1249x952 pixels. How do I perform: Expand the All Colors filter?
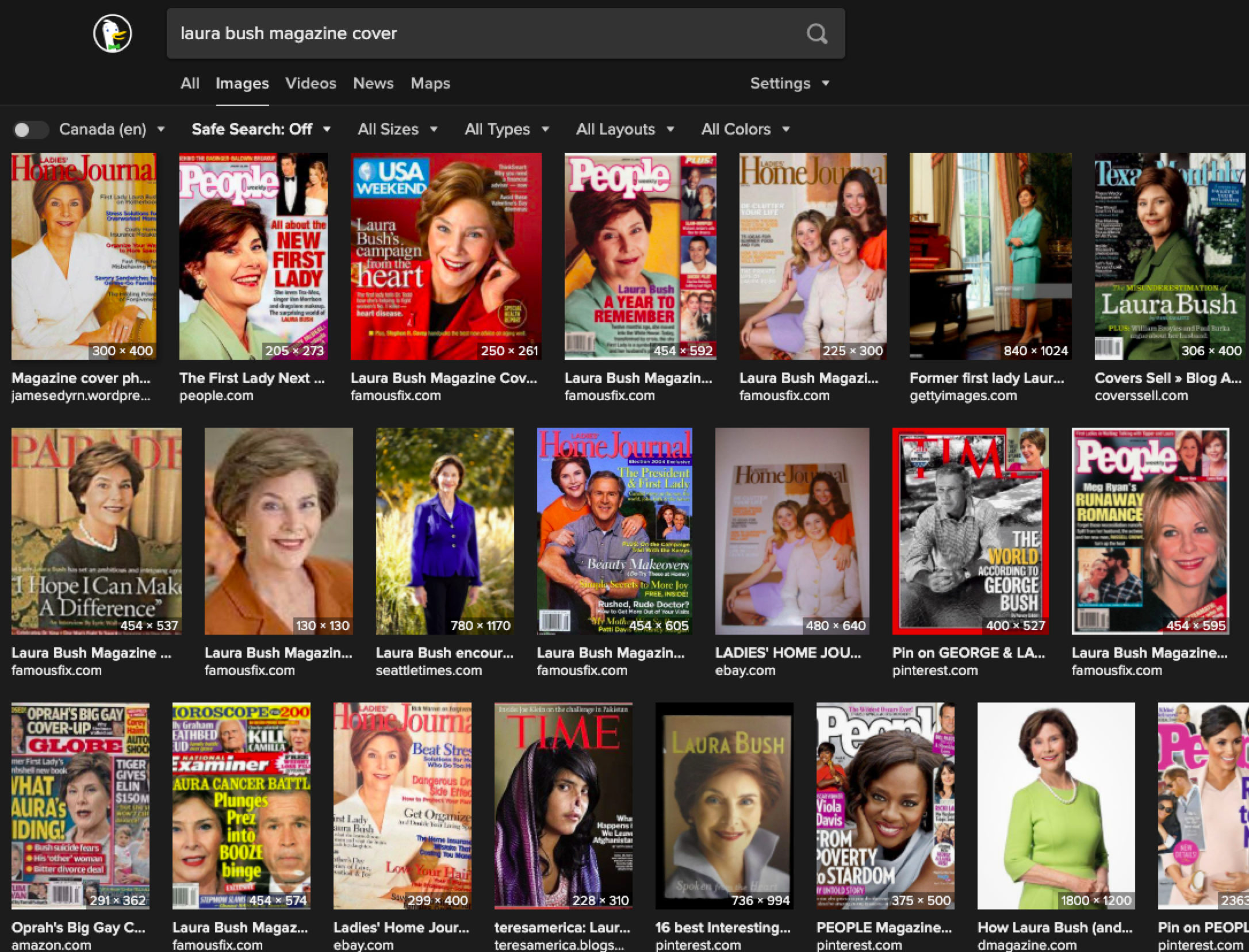[745, 129]
